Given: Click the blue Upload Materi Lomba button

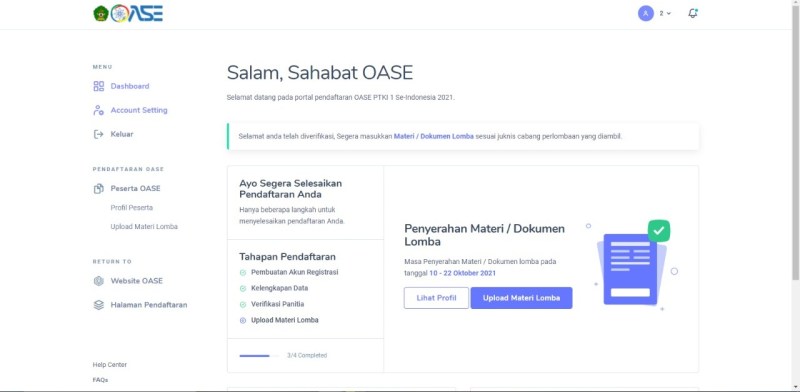Looking at the screenshot, I should click(x=521, y=298).
